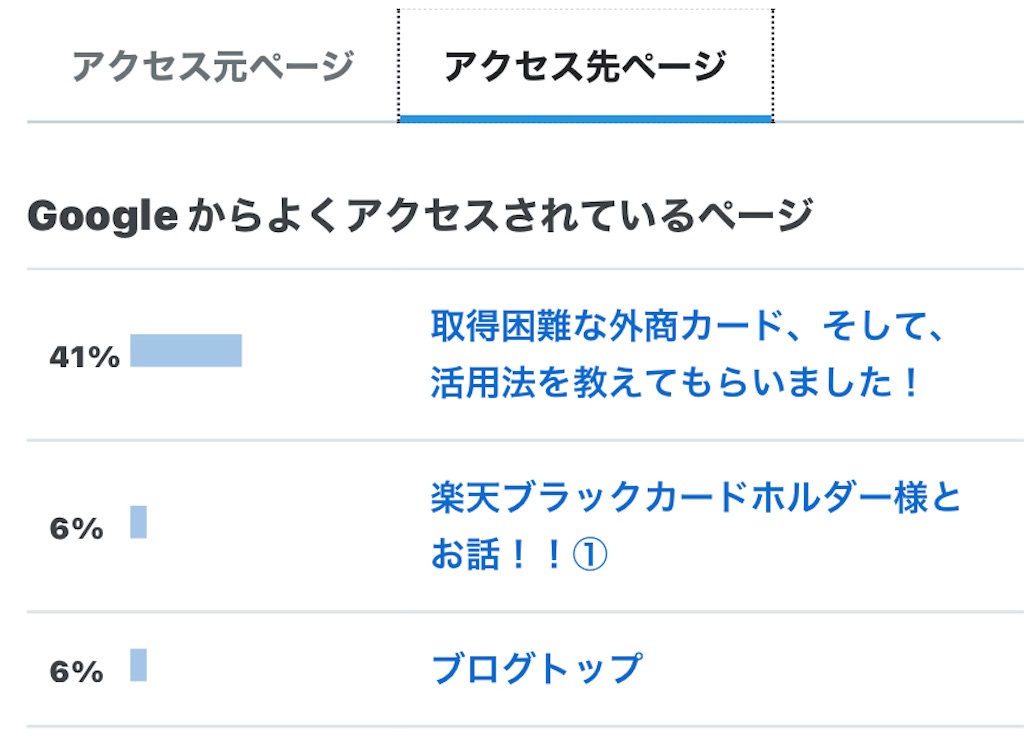This screenshot has height=739, width=1024.
Task: Click the 41% percentage label
Action: click(84, 357)
